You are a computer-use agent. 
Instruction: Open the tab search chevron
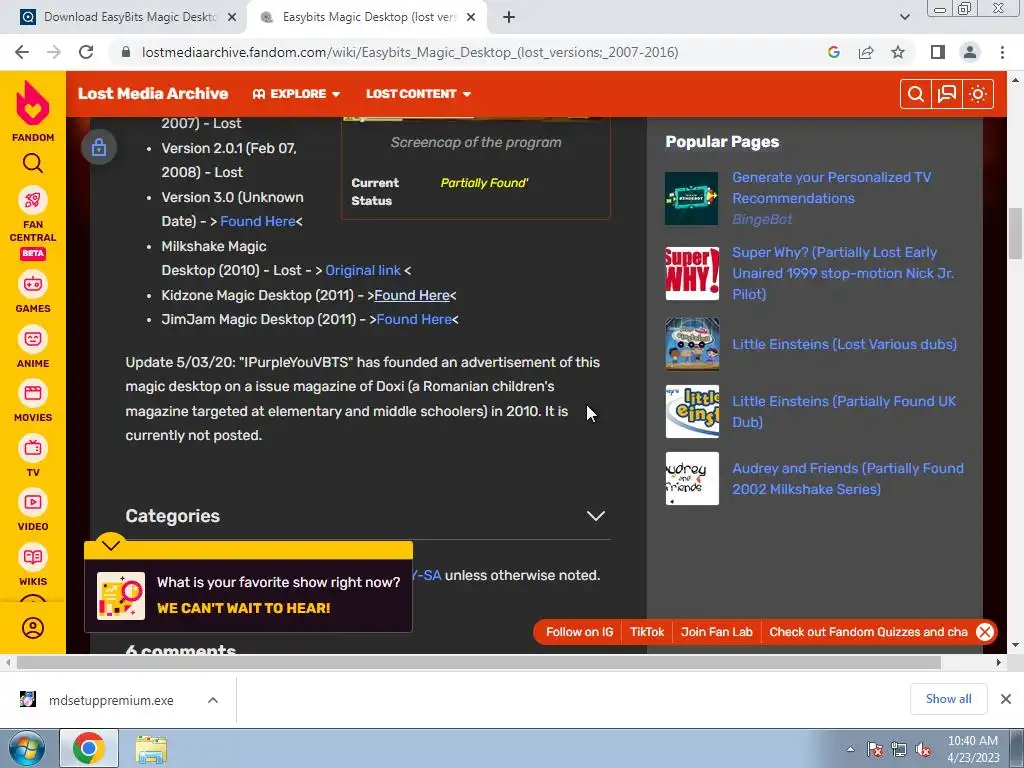pyautogui.click(x=904, y=17)
